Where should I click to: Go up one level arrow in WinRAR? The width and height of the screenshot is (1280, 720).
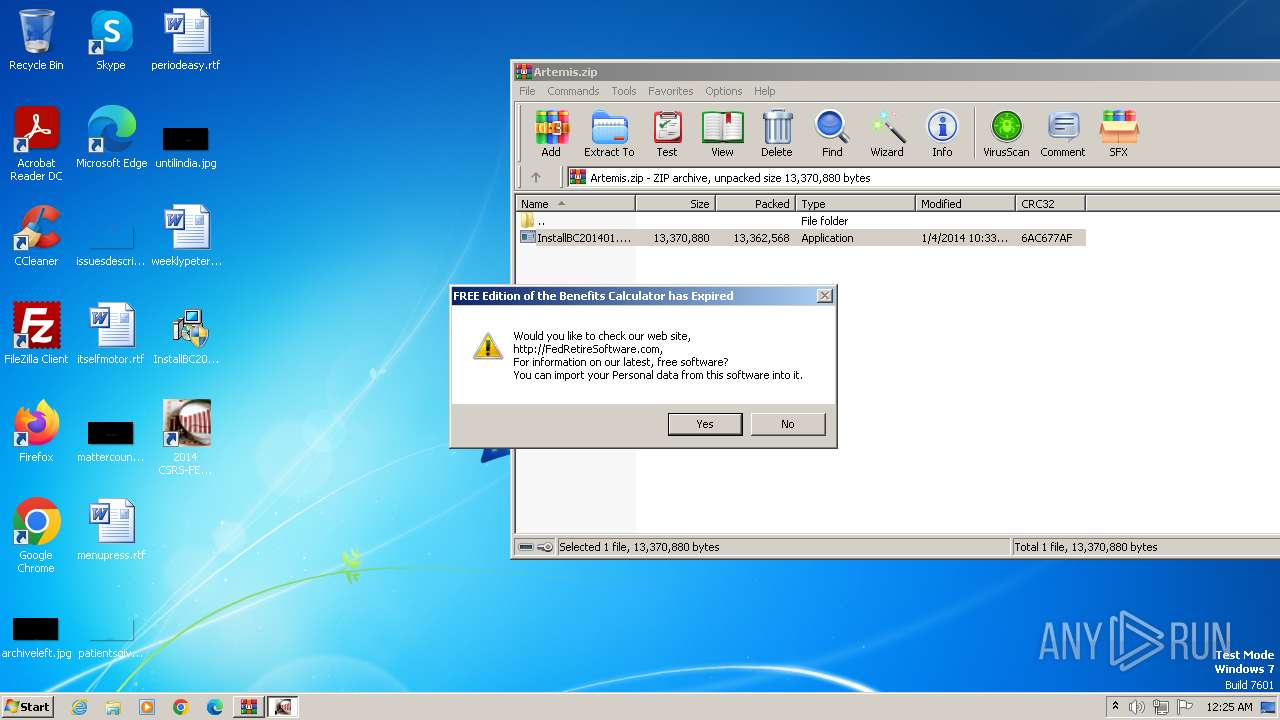(x=536, y=178)
